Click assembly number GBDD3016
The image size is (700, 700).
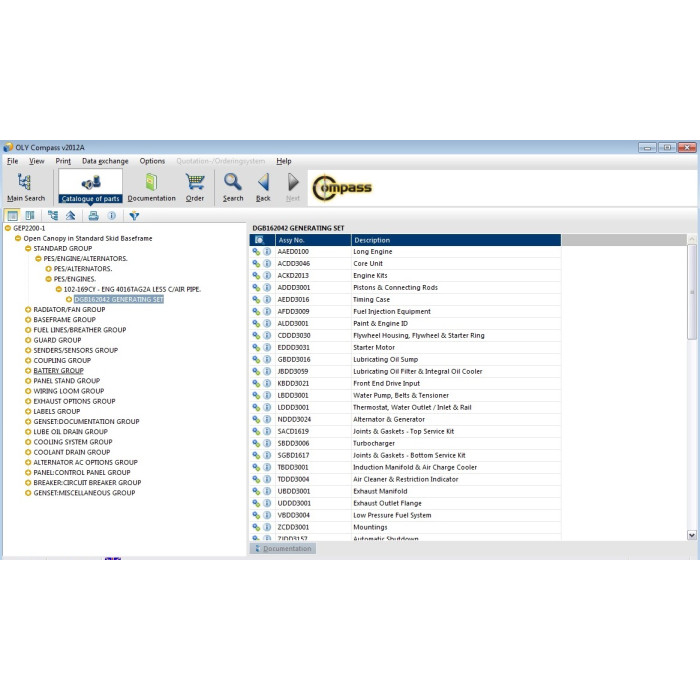294,359
